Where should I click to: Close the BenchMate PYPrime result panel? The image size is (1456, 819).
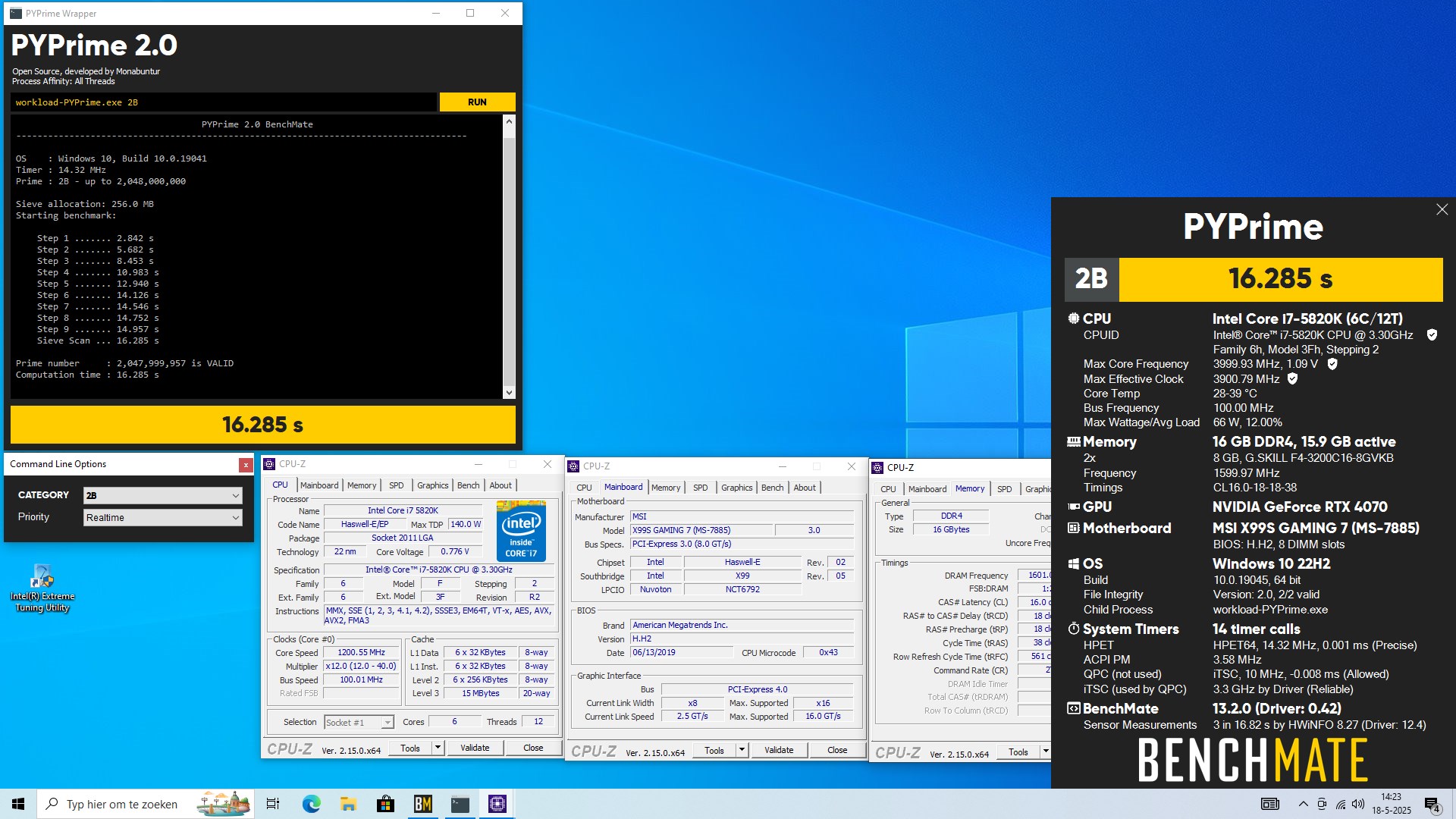point(1442,209)
